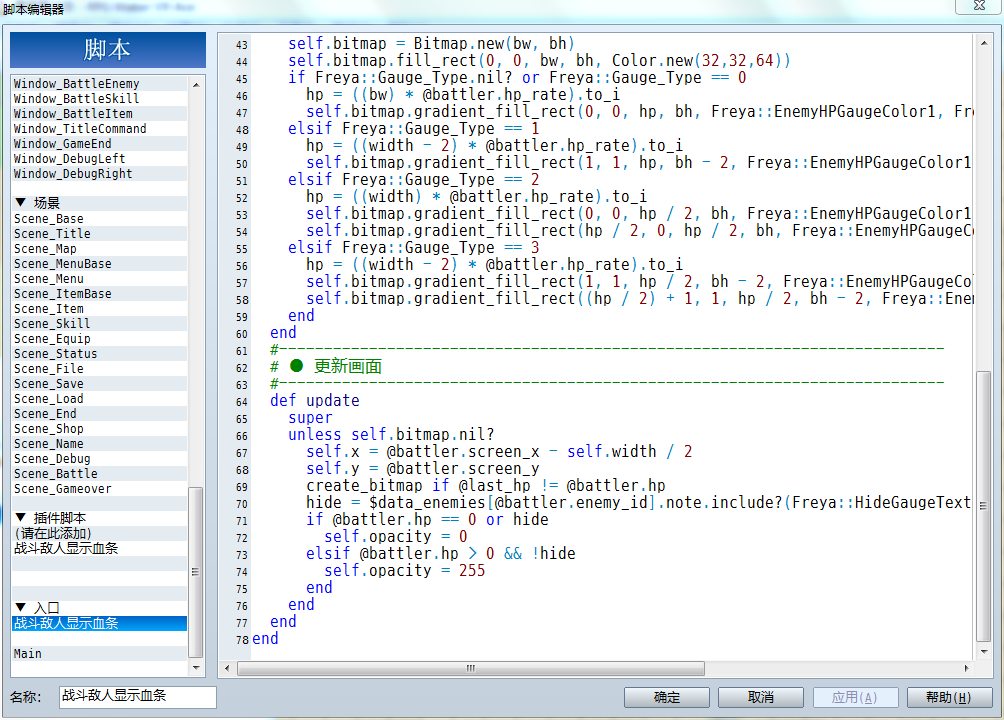Click the script name input field
The image size is (1004, 720).
(138, 696)
